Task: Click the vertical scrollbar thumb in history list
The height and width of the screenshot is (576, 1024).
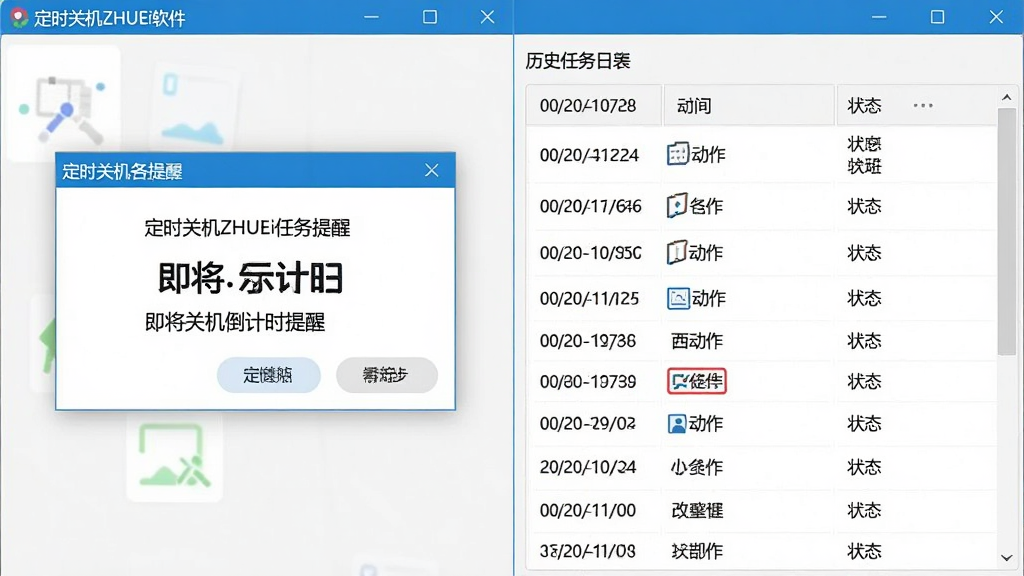Action: [x=1006, y=232]
